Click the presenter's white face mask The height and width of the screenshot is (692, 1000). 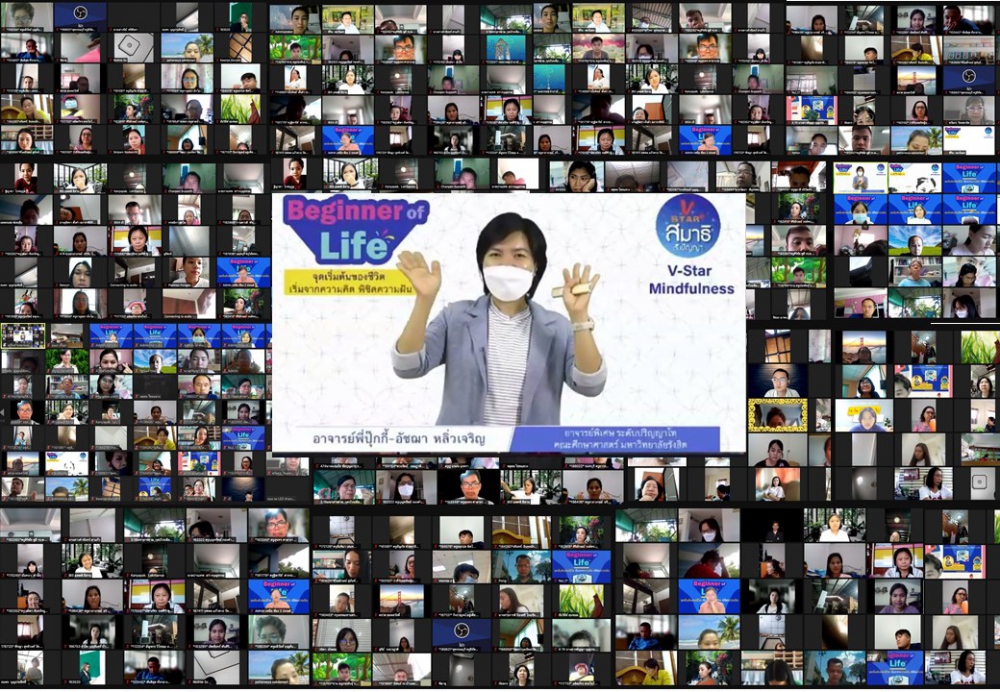pyautogui.click(x=508, y=282)
